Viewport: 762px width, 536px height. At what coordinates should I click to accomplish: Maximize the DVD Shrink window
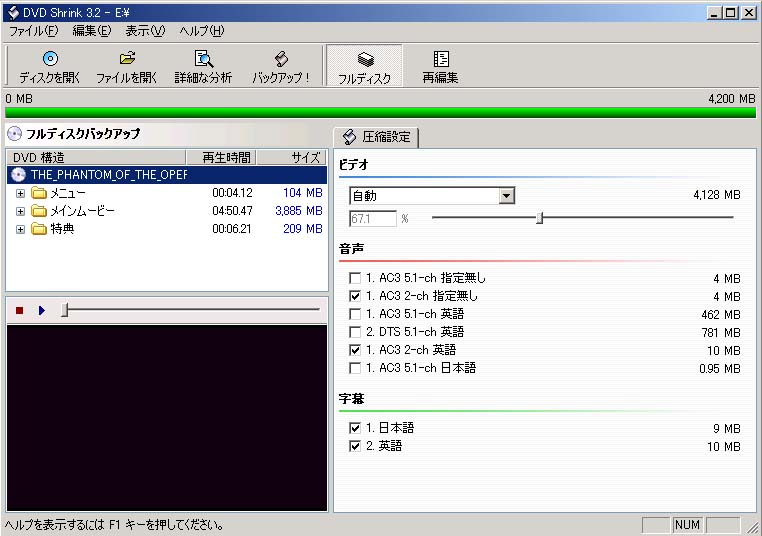pyautogui.click(x=730, y=13)
